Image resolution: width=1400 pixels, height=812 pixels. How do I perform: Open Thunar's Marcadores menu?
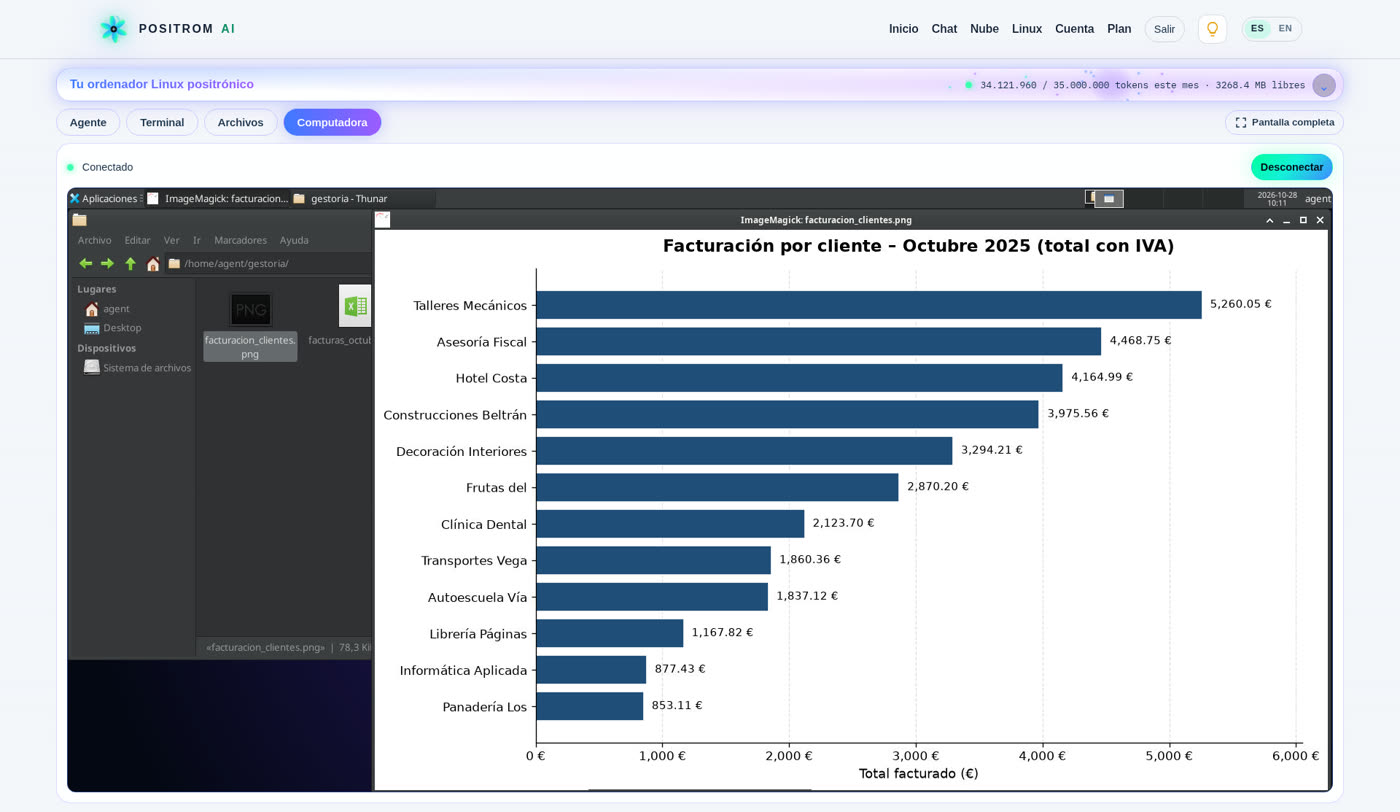(240, 240)
